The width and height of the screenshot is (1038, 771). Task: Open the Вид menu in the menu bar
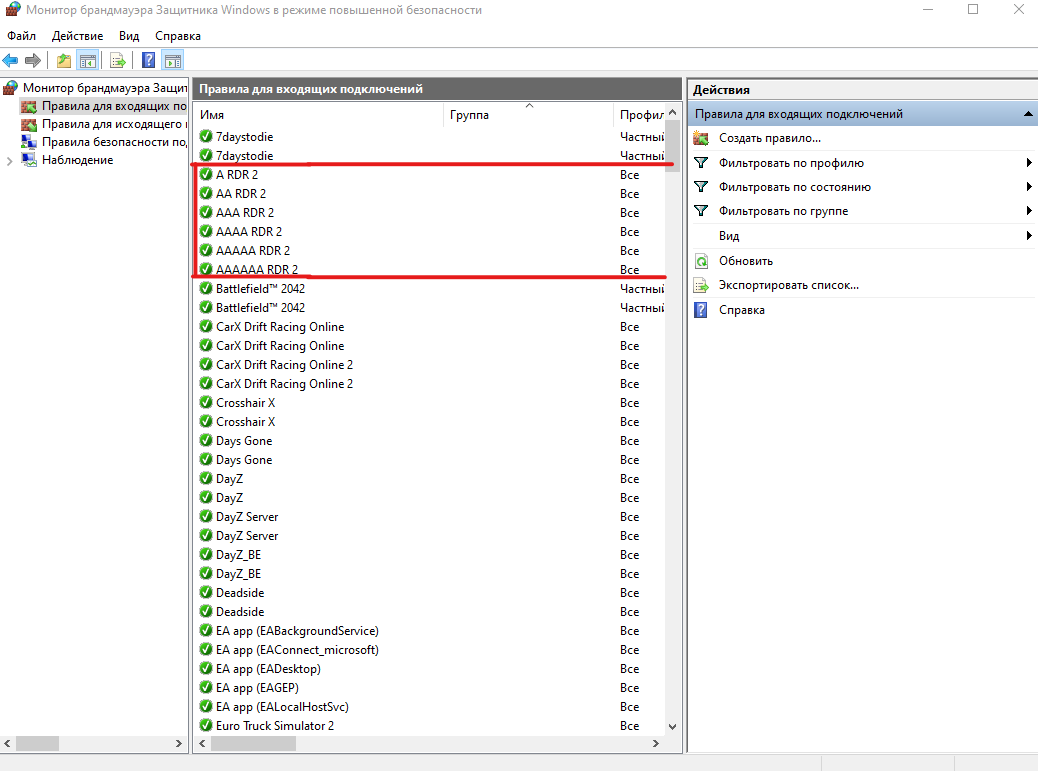tap(129, 36)
